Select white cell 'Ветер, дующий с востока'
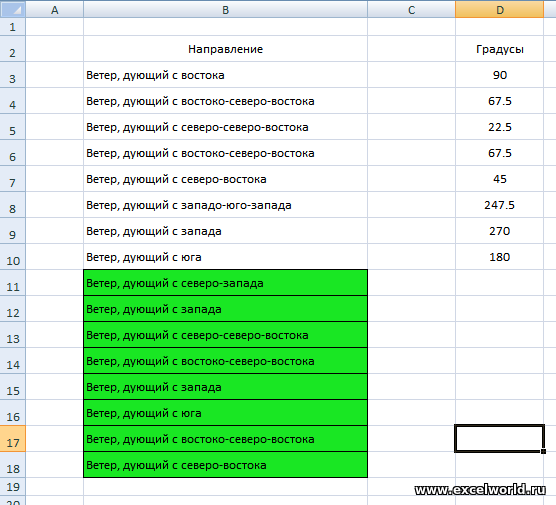The height and width of the screenshot is (505, 556). [226, 75]
